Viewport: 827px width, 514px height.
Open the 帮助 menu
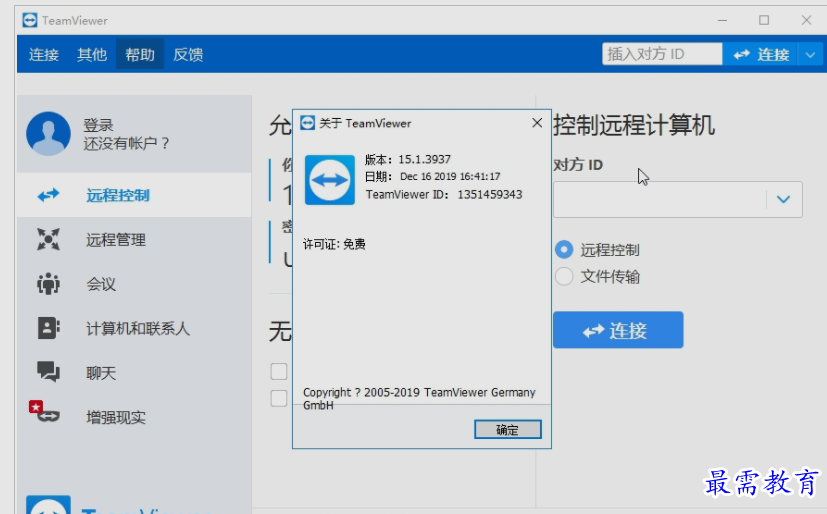[x=140, y=54]
